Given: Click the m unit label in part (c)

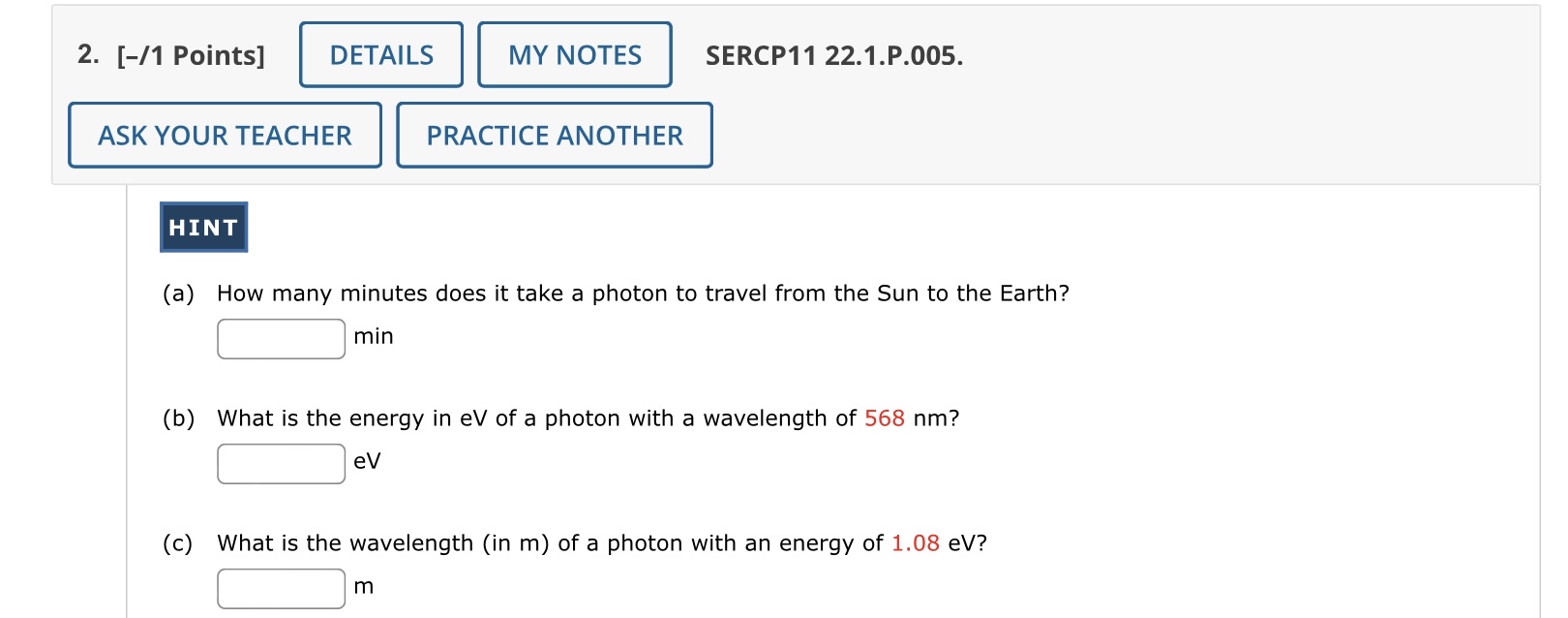Looking at the screenshot, I should [363, 586].
